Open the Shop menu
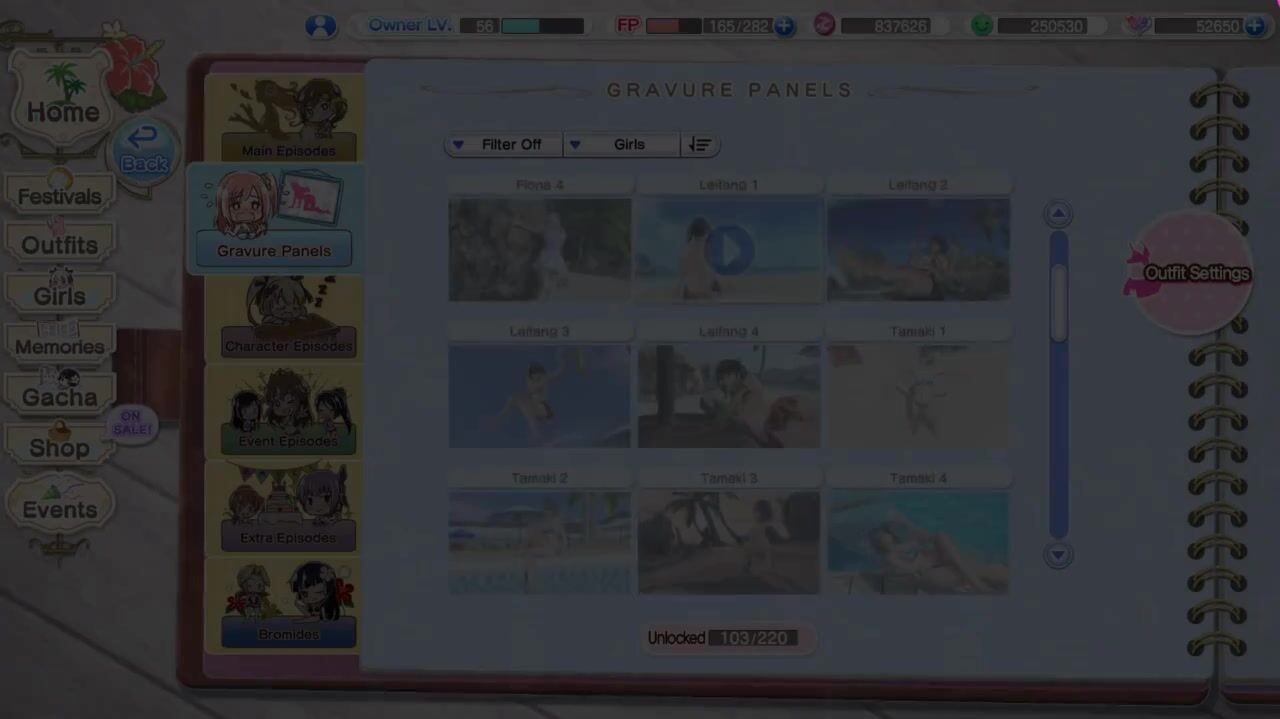Image resolution: width=1280 pixels, height=719 pixels. [60, 446]
